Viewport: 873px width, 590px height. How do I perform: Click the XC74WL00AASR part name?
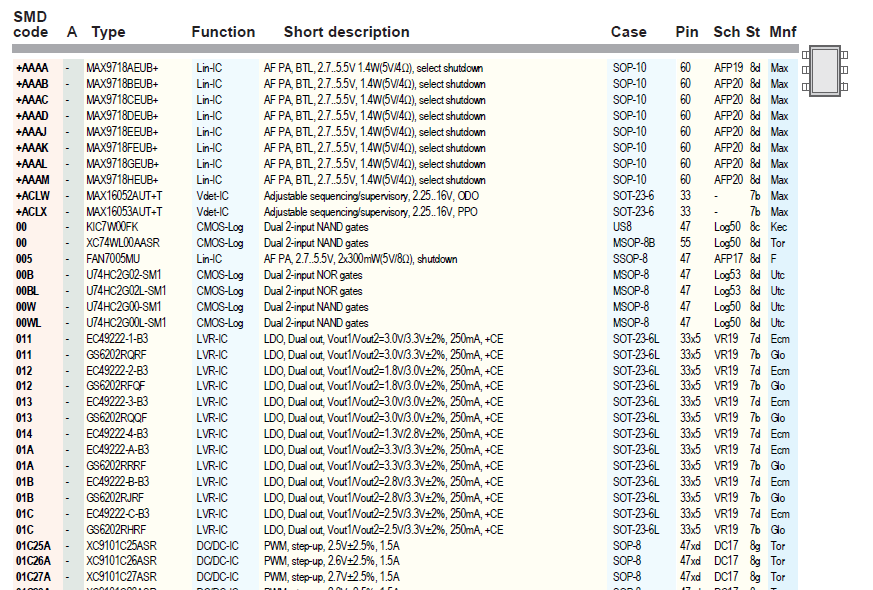click(x=122, y=243)
